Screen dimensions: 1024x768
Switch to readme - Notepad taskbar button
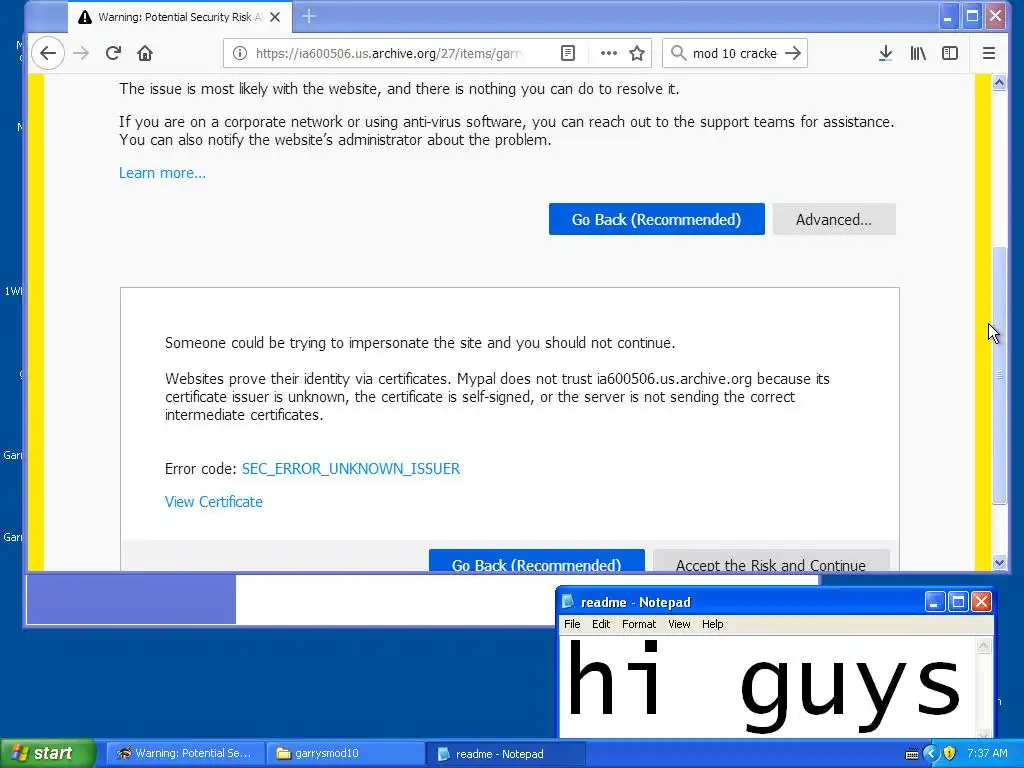[505, 754]
